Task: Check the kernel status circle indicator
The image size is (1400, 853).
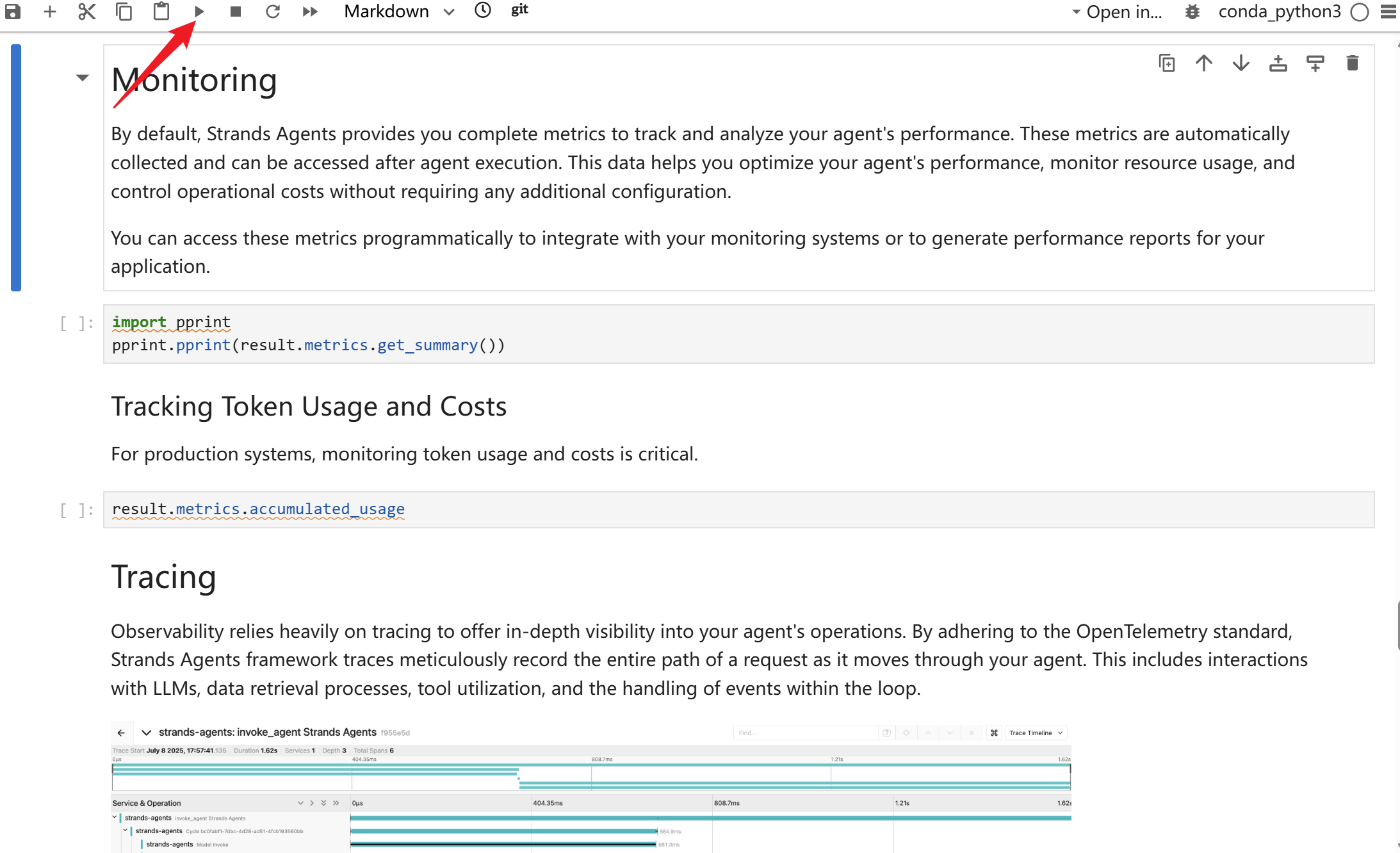Action: [1359, 12]
